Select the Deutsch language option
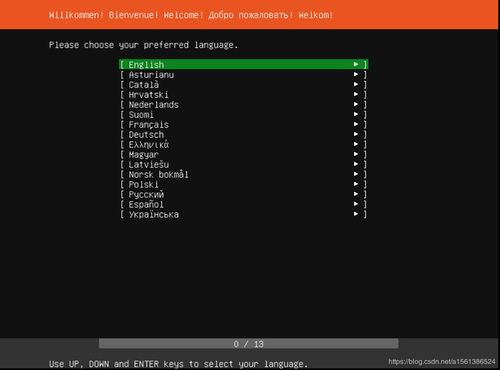 (x=243, y=135)
